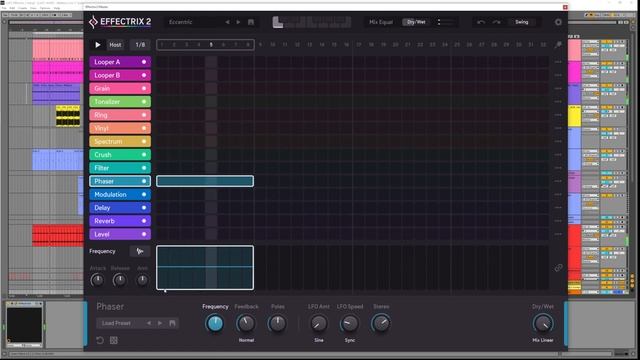Go to next global preset arrow

coord(238,22)
